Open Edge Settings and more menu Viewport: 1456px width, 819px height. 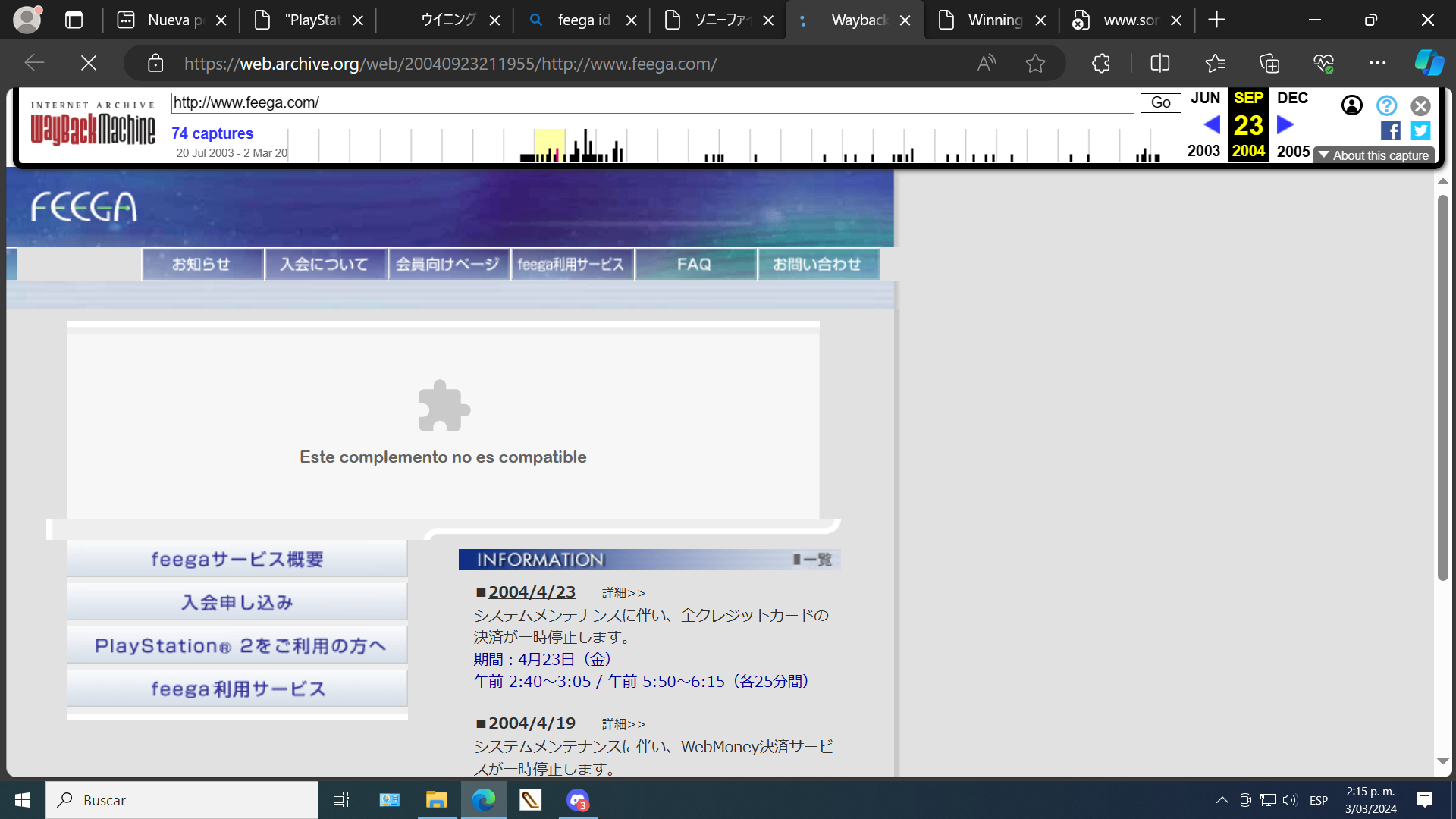[1378, 63]
